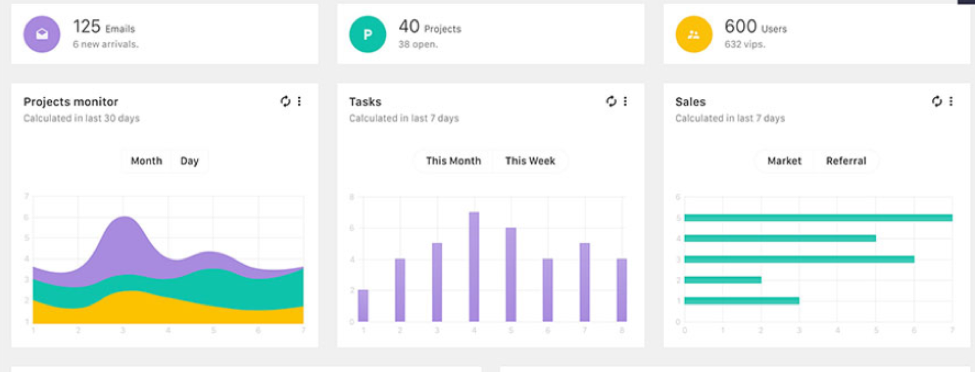Click the longest green bar in Sales
975x372 pixels.
coord(818,218)
